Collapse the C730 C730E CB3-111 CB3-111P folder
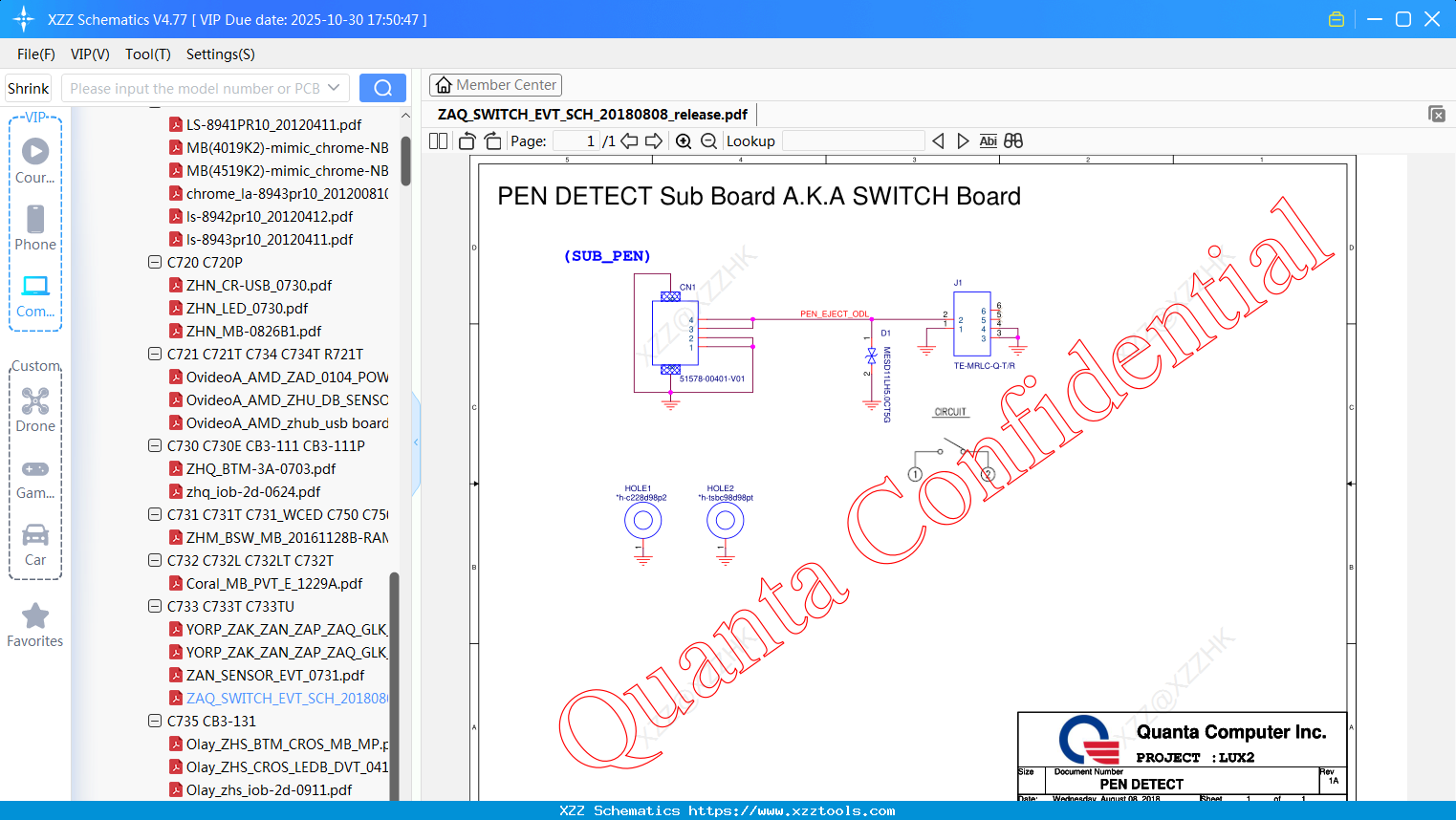This screenshot has height=820, width=1456. click(x=154, y=445)
